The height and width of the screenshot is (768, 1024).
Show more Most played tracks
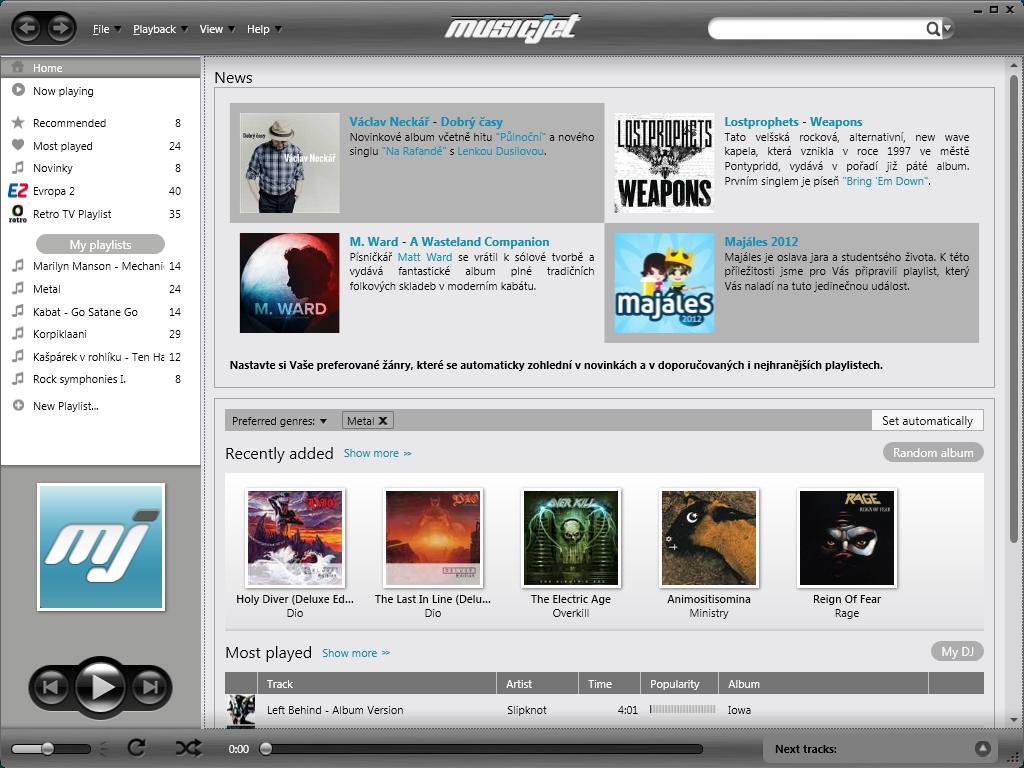(356, 653)
